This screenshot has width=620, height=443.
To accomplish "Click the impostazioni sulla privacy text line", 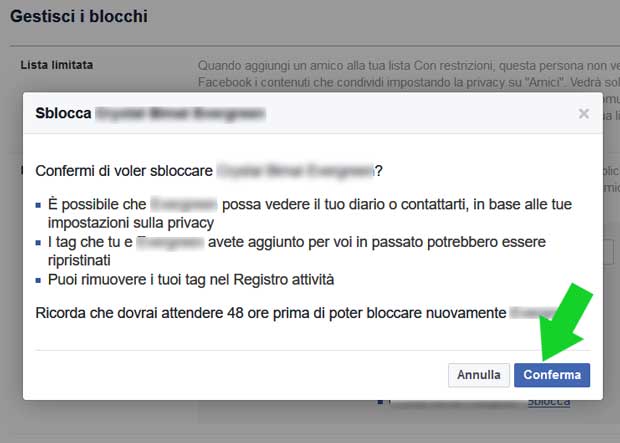I will click(131, 223).
